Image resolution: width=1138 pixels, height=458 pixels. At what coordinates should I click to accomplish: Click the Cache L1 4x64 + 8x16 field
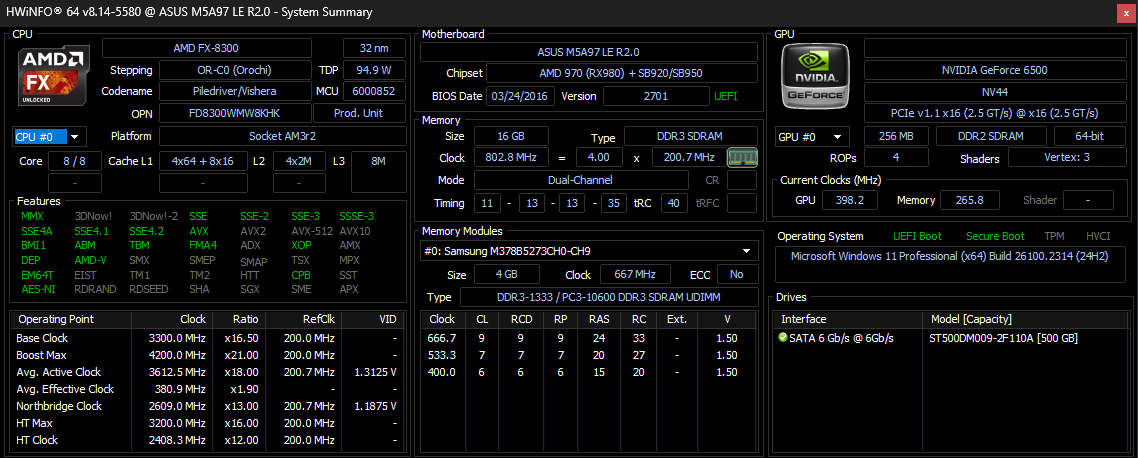(202, 161)
